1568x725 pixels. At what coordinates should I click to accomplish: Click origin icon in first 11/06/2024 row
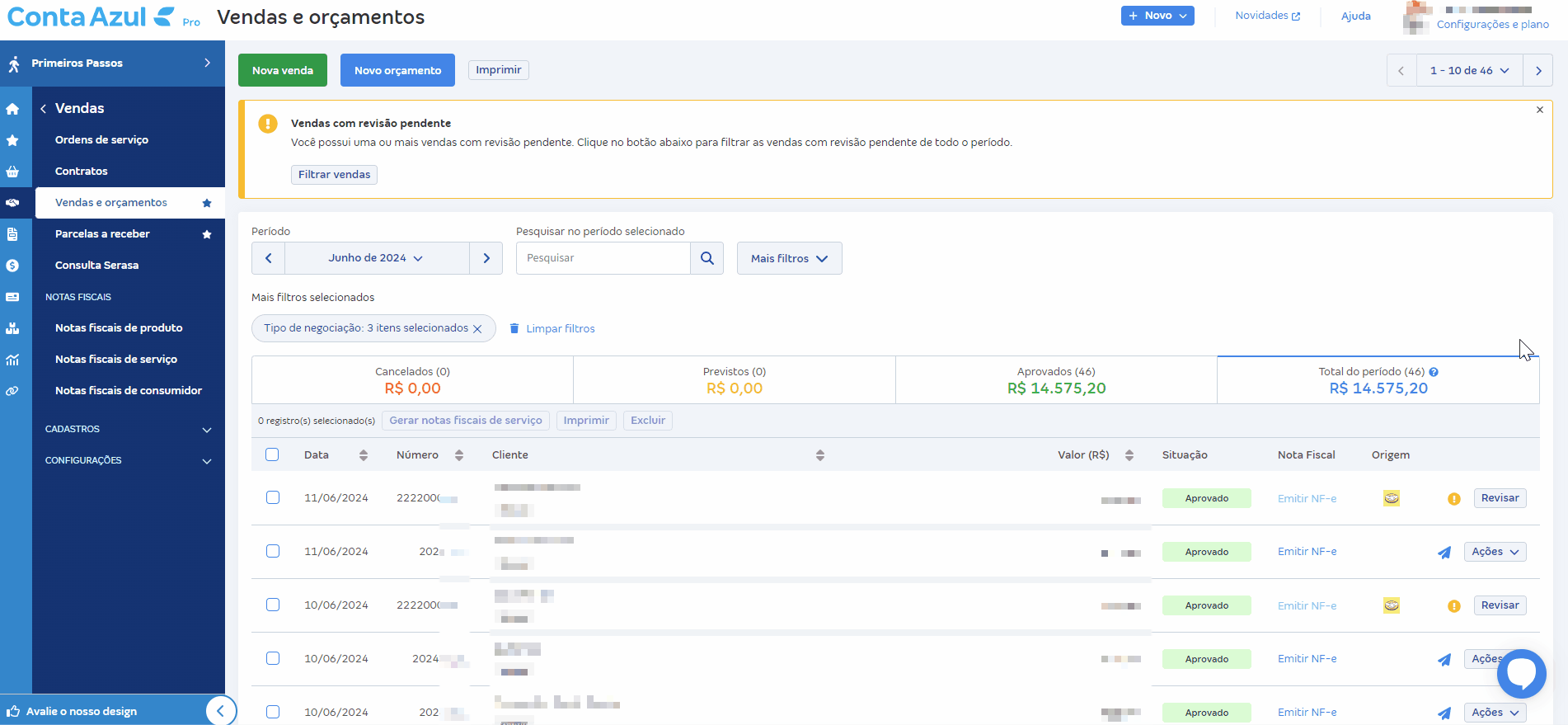(1392, 498)
